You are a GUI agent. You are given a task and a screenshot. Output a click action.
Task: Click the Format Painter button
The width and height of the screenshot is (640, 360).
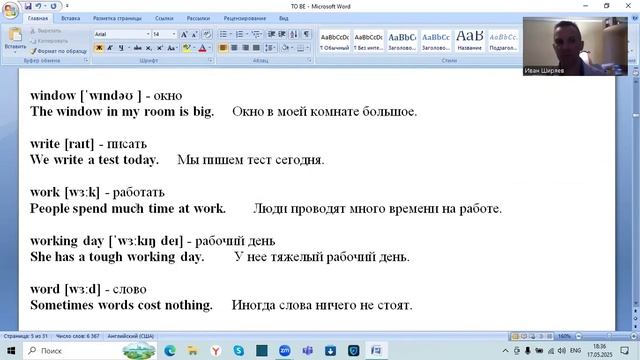pyautogui.click(x=58, y=51)
